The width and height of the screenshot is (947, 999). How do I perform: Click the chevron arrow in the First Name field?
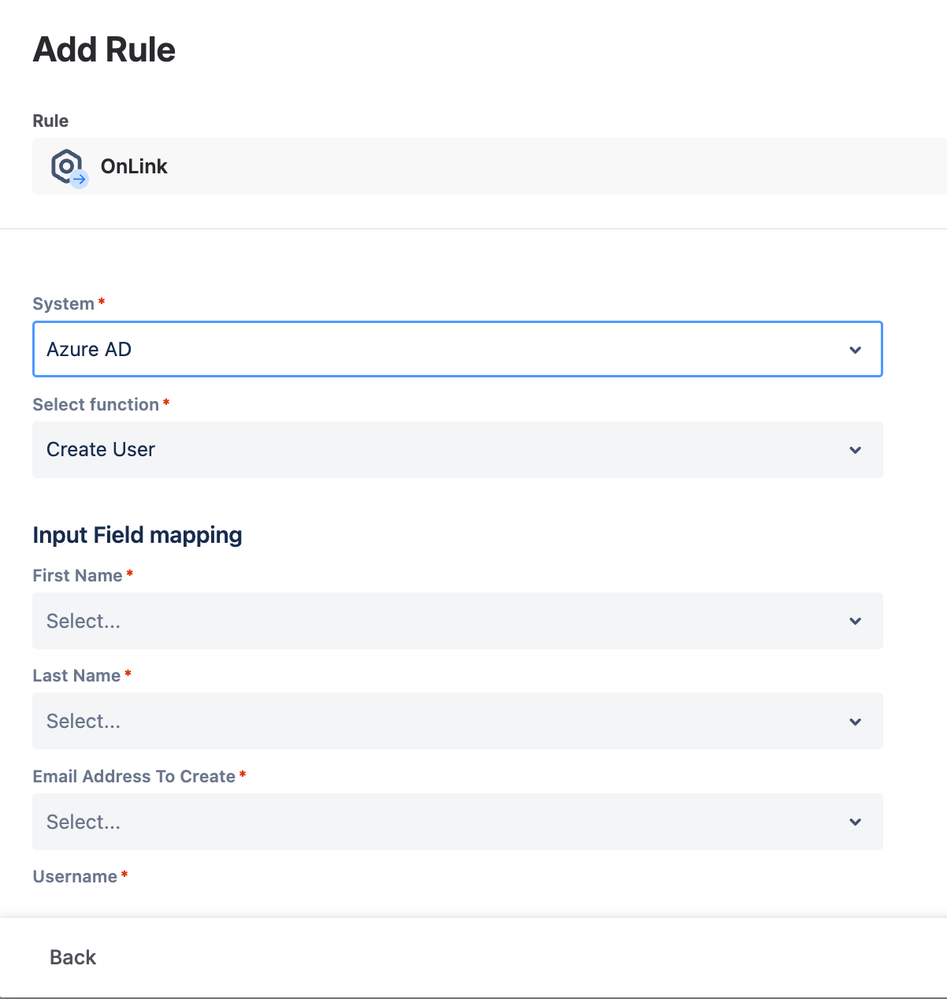tap(855, 621)
